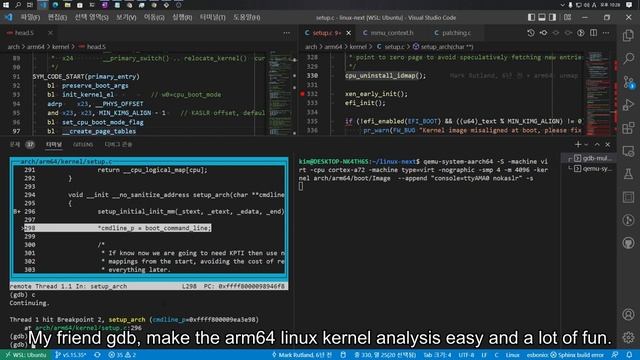Click the arch breadcrumb in setup.c editor

[311, 47]
